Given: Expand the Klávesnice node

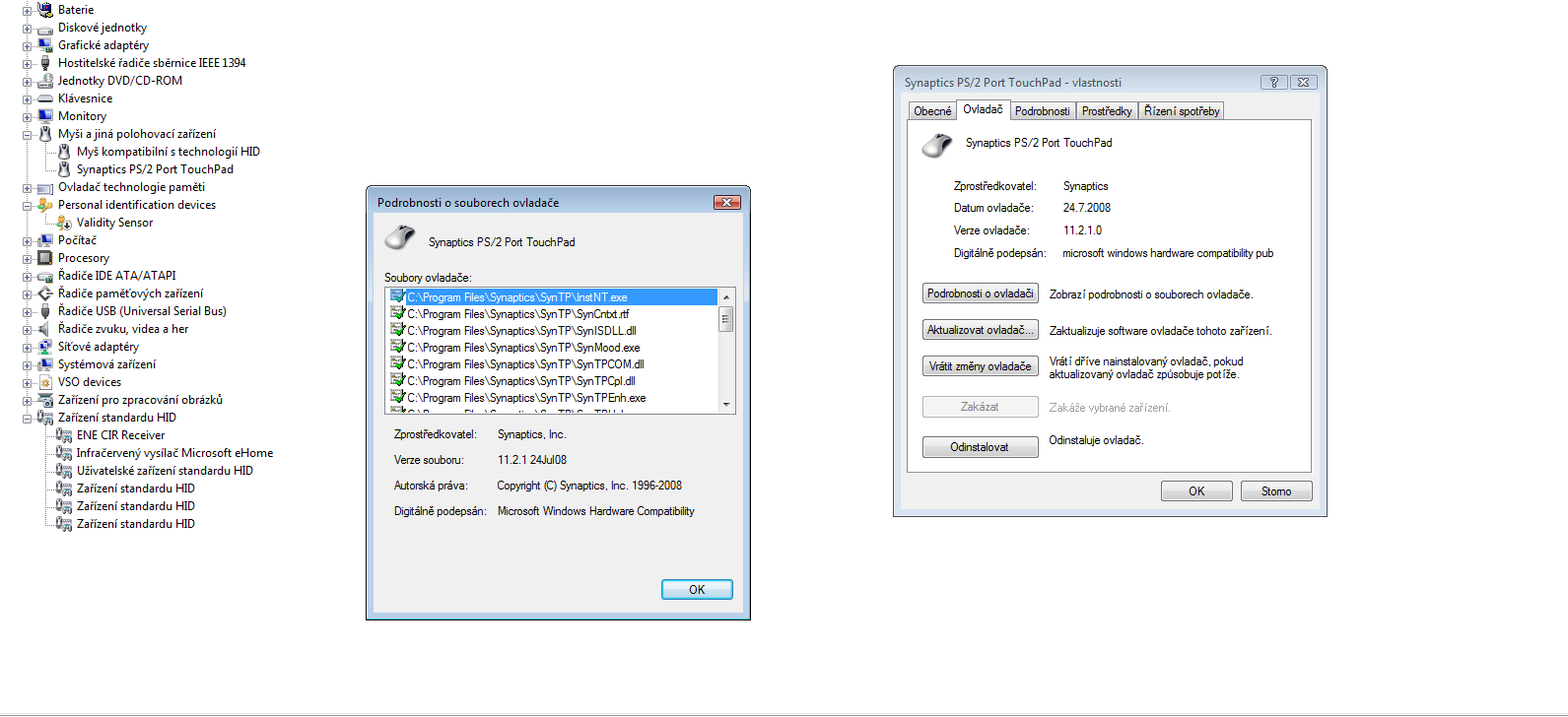Looking at the screenshot, I should [28, 98].
